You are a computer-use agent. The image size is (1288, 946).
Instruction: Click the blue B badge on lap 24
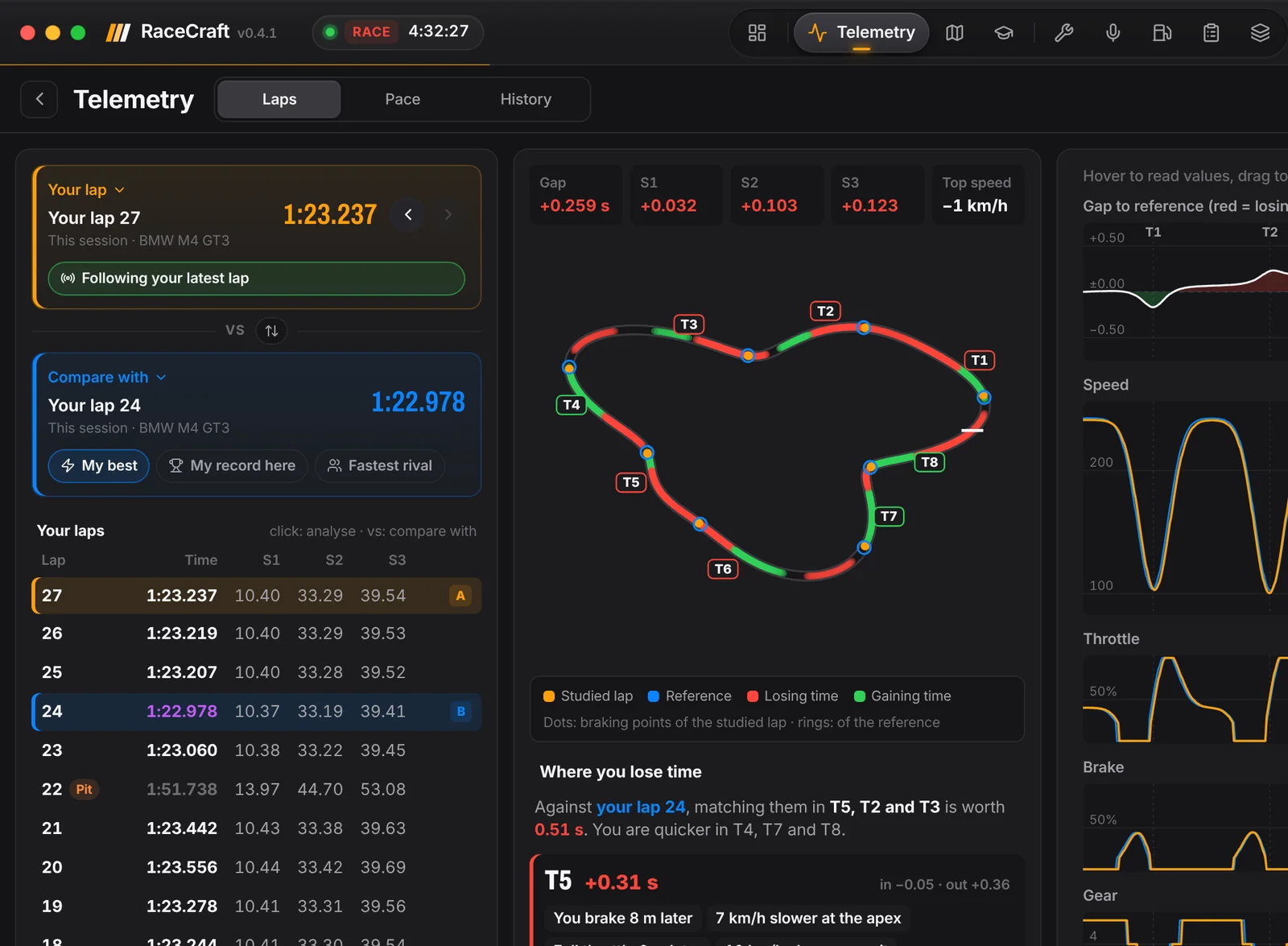coord(460,712)
